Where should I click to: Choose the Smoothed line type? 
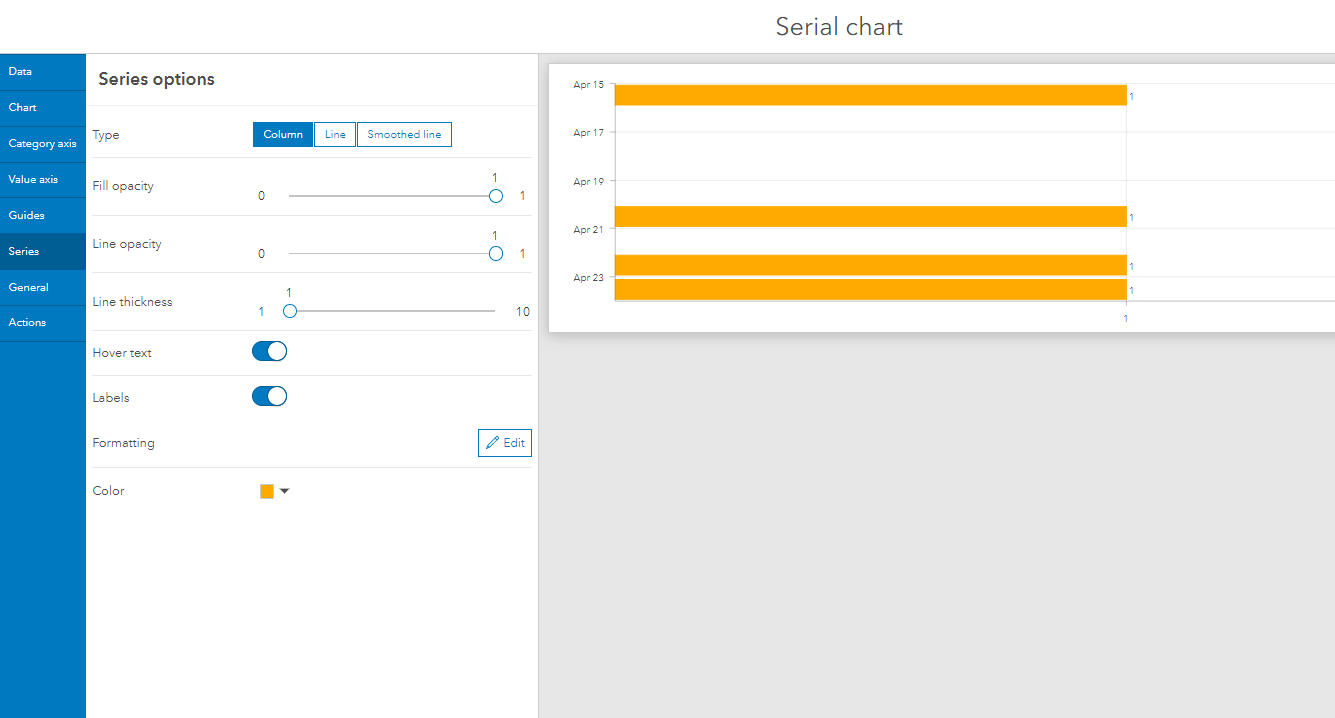click(x=403, y=133)
